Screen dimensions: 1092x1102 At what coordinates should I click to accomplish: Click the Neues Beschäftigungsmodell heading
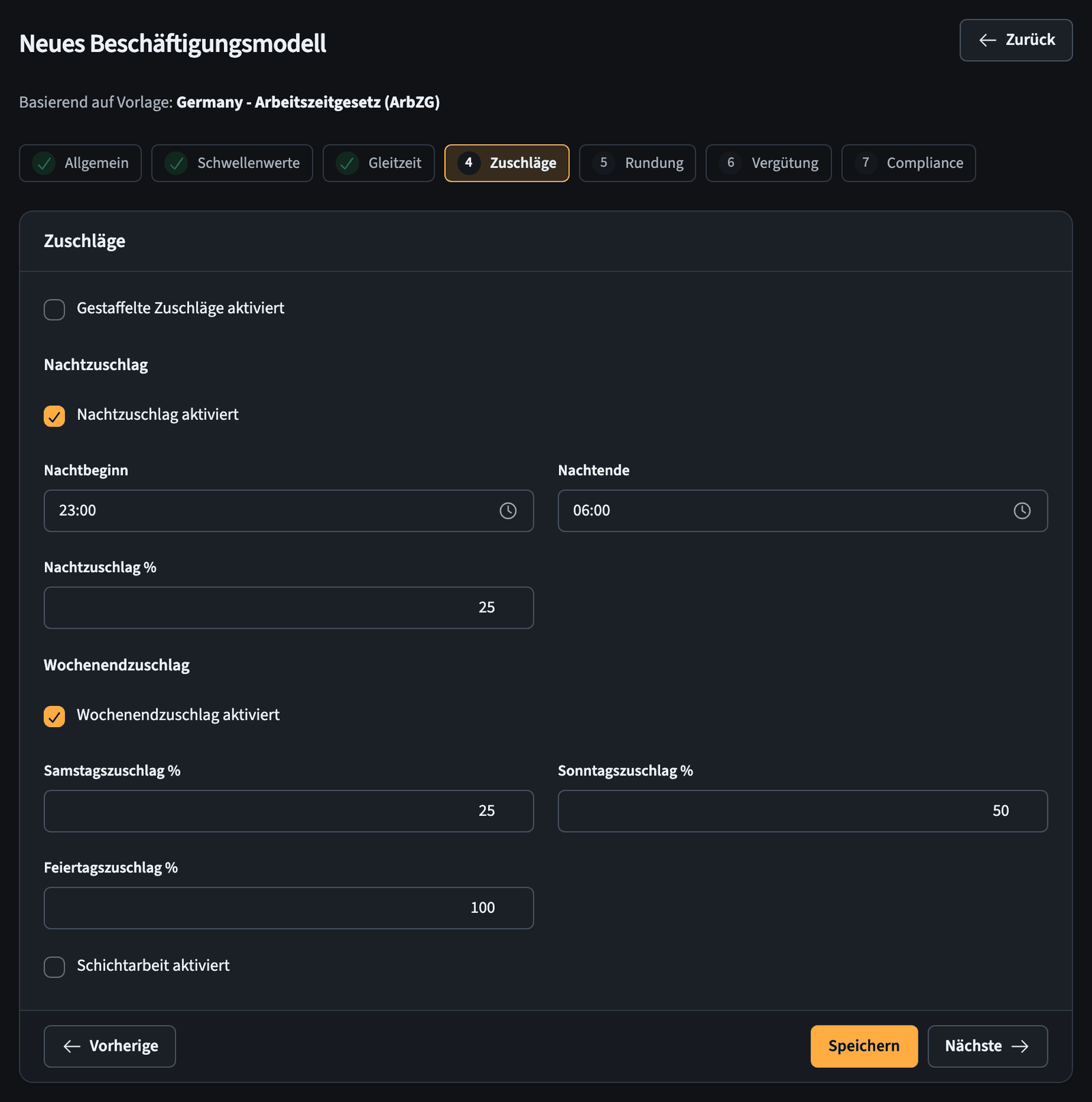point(173,44)
